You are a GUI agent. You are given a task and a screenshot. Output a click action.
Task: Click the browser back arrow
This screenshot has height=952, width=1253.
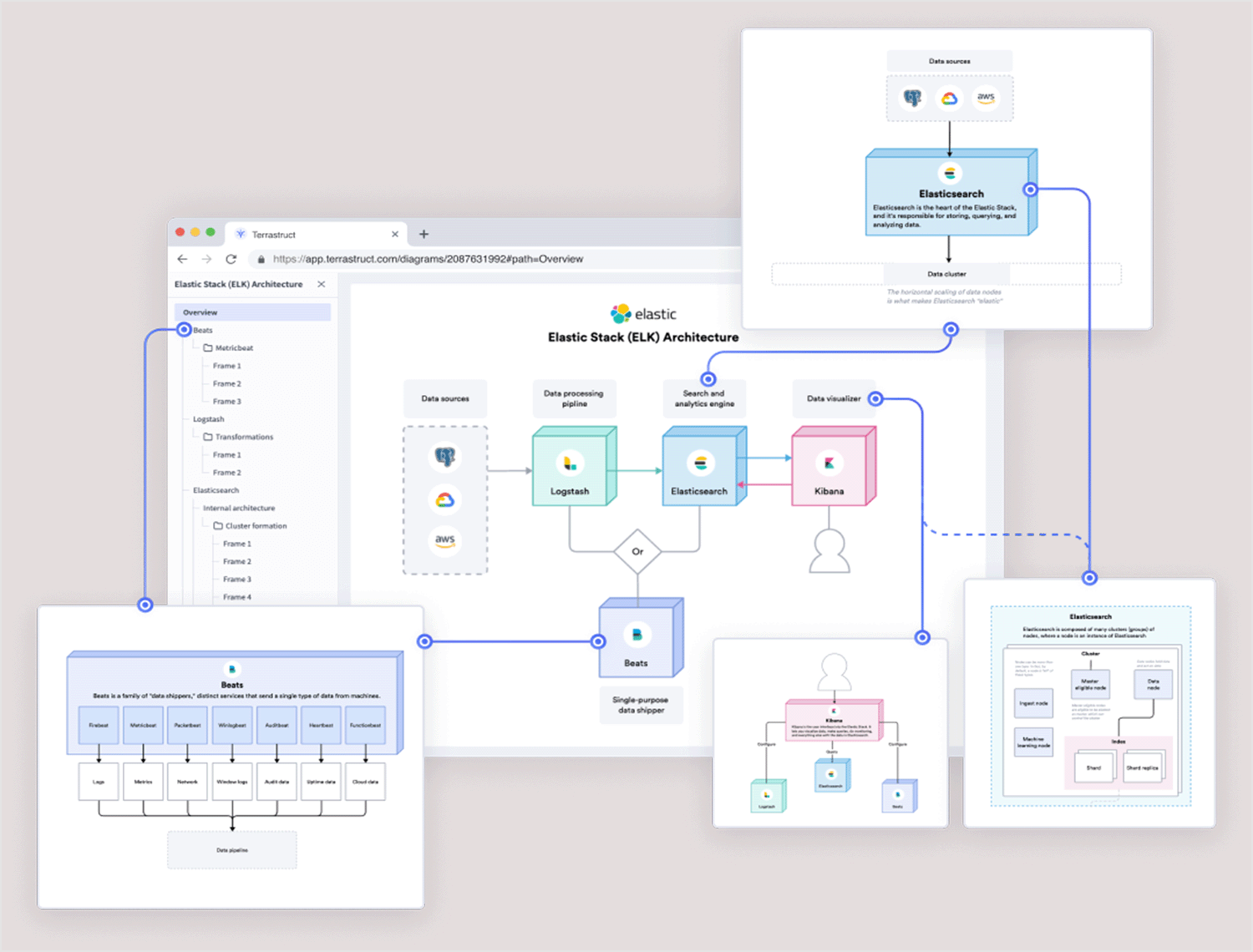click(x=182, y=259)
